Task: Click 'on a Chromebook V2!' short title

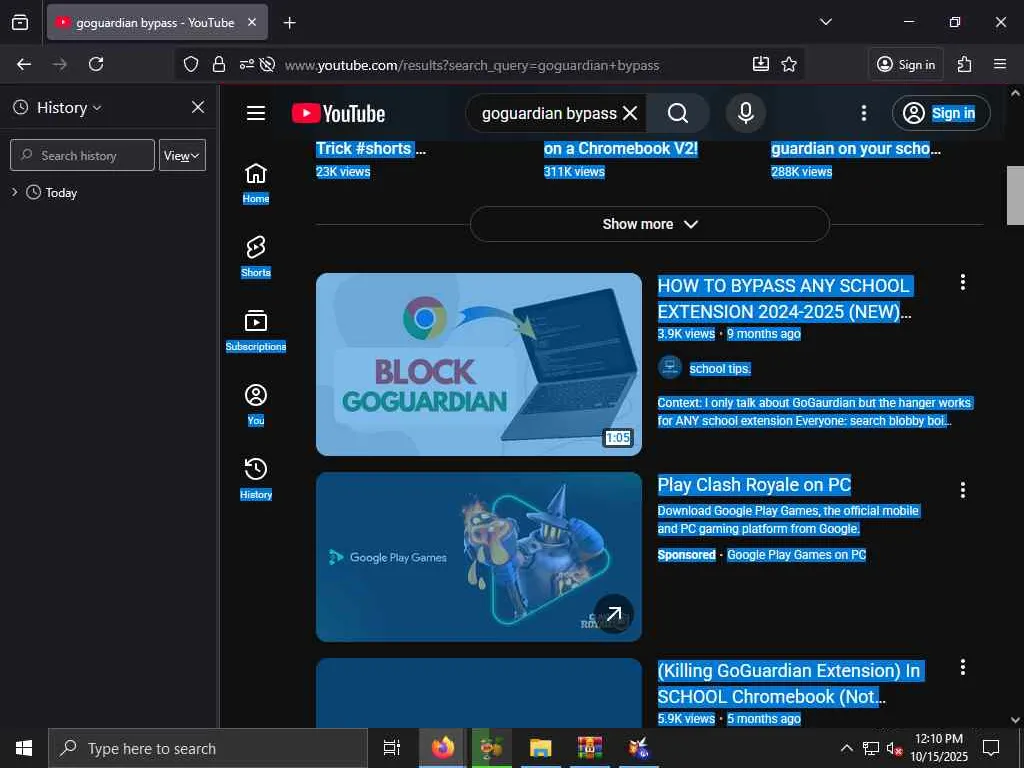Action: coord(621,149)
